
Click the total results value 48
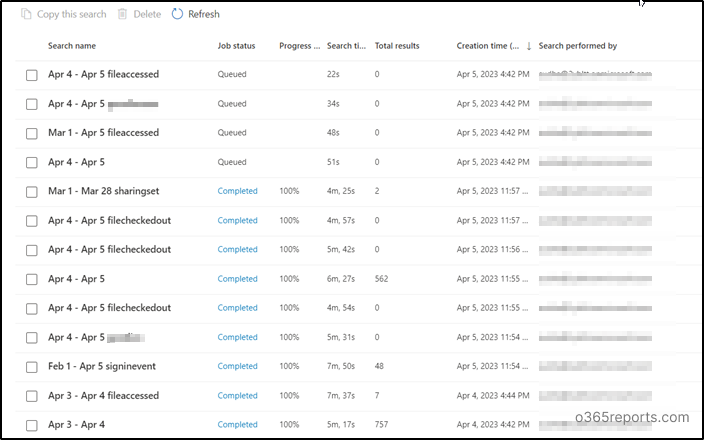[379, 366]
